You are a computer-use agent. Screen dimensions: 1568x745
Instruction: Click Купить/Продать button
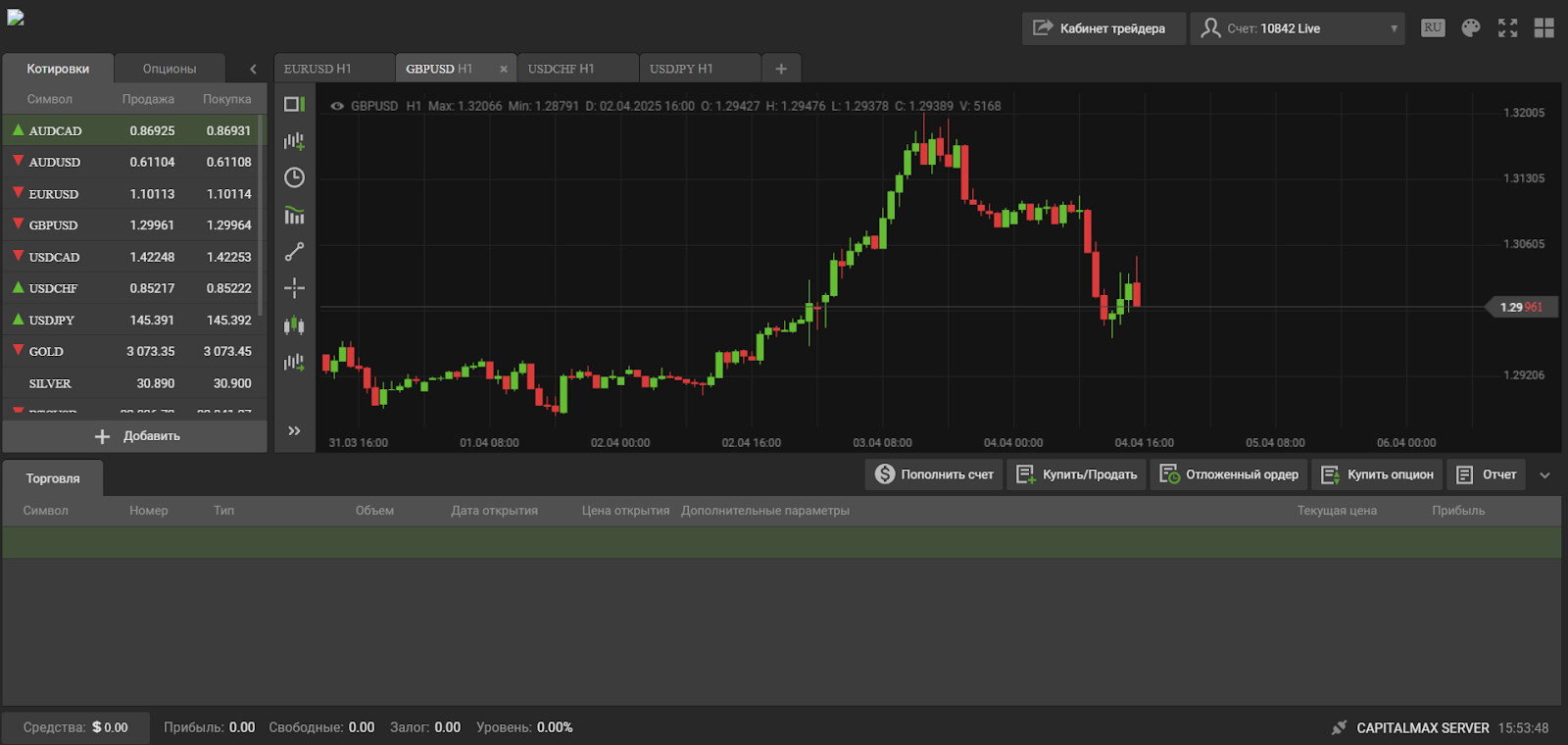click(x=1076, y=474)
